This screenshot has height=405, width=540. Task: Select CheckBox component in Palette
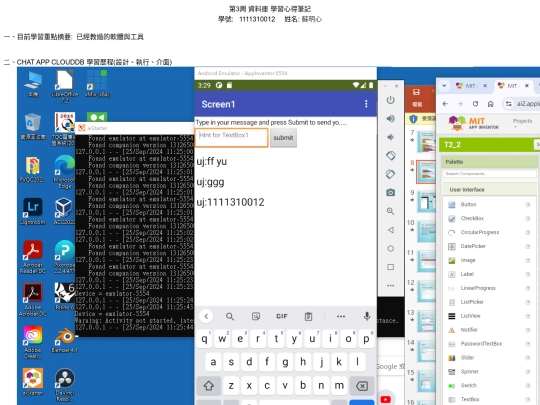pyautogui.click(x=472, y=218)
